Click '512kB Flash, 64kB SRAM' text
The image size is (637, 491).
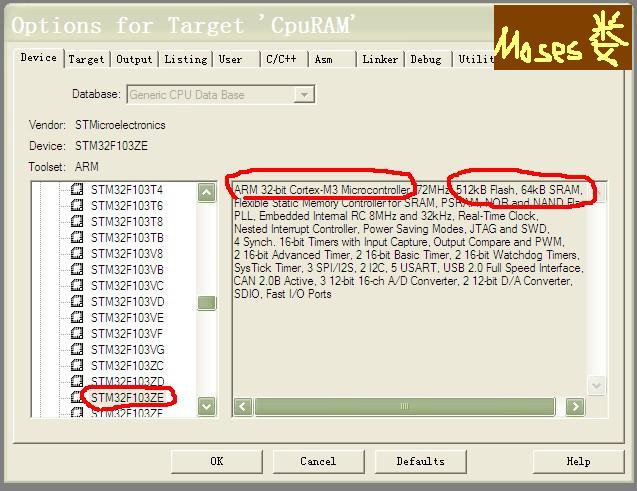(519, 190)
